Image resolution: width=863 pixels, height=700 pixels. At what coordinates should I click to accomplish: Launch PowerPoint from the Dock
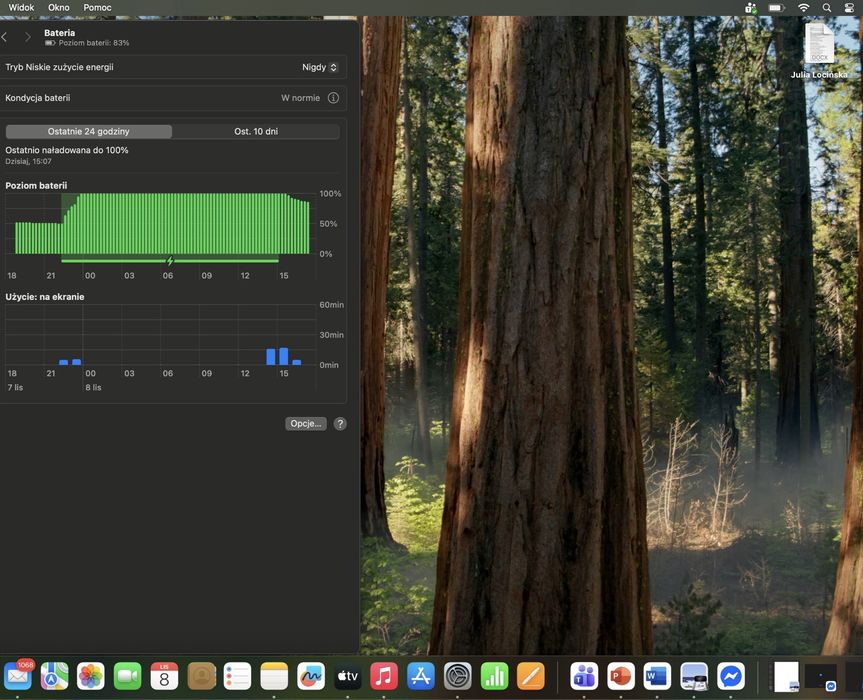tap(621, 676)
